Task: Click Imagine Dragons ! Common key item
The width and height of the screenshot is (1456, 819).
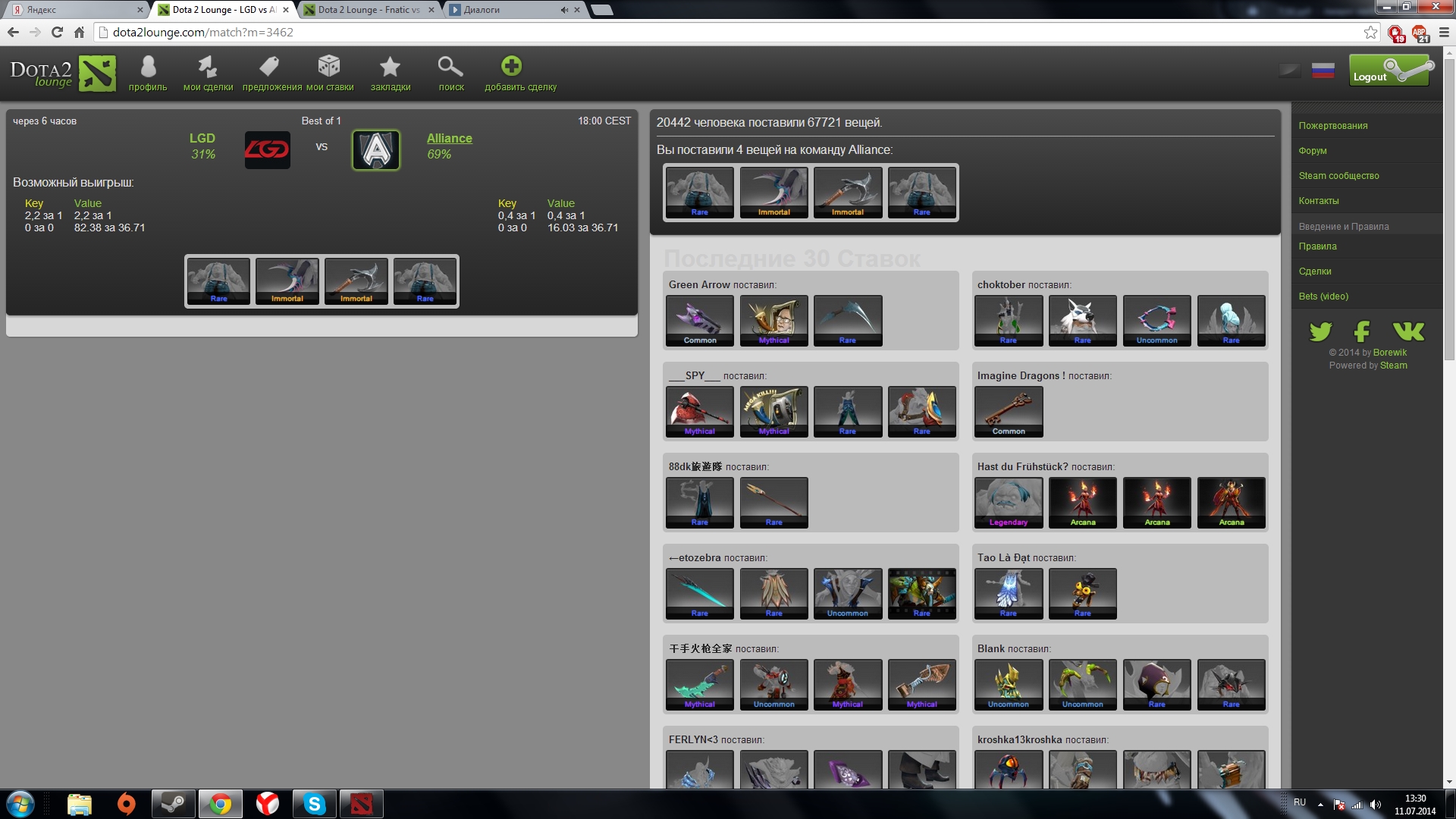Action: (1009, 412)
